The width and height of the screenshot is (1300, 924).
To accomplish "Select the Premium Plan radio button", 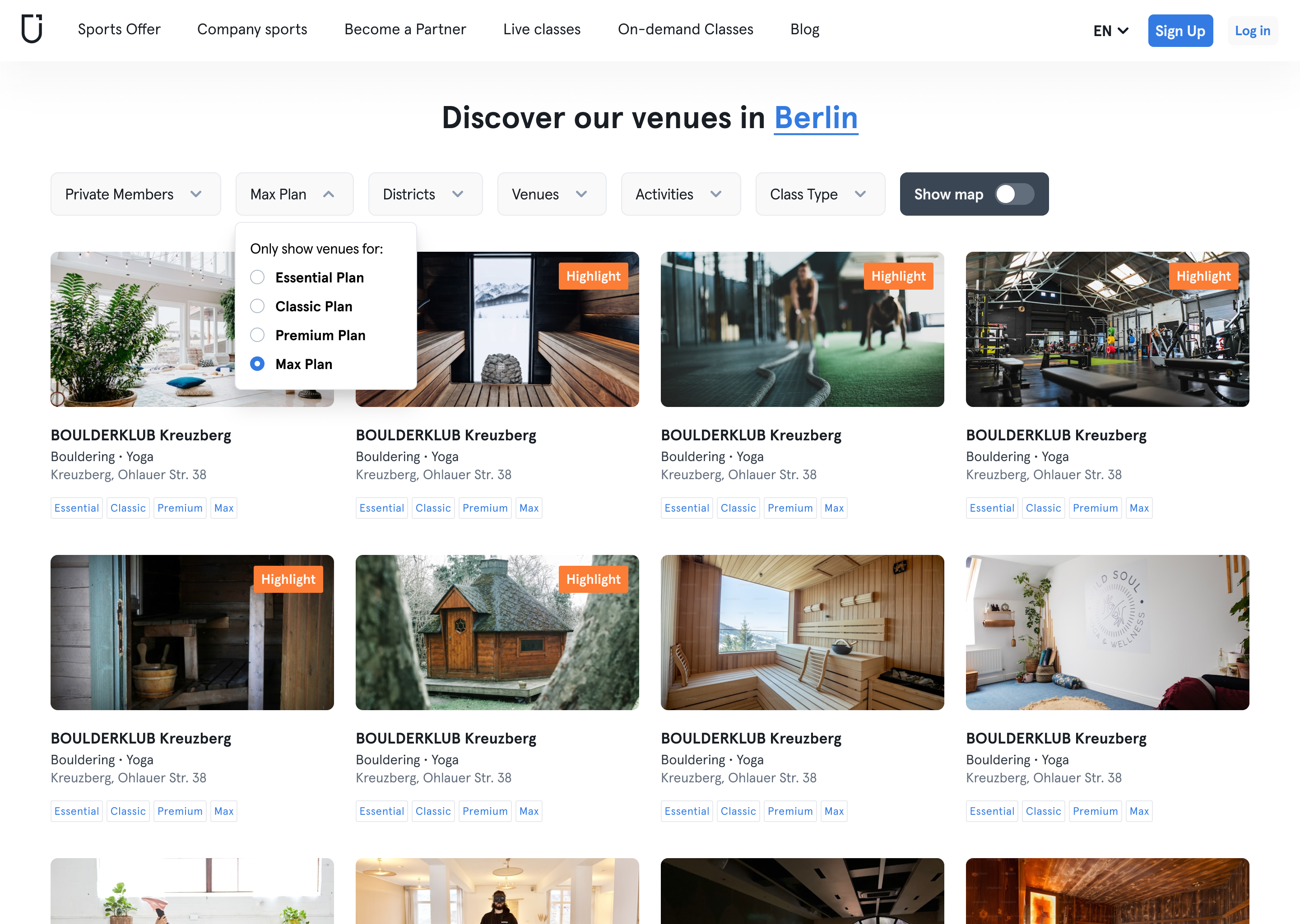I will pos(257,335).
